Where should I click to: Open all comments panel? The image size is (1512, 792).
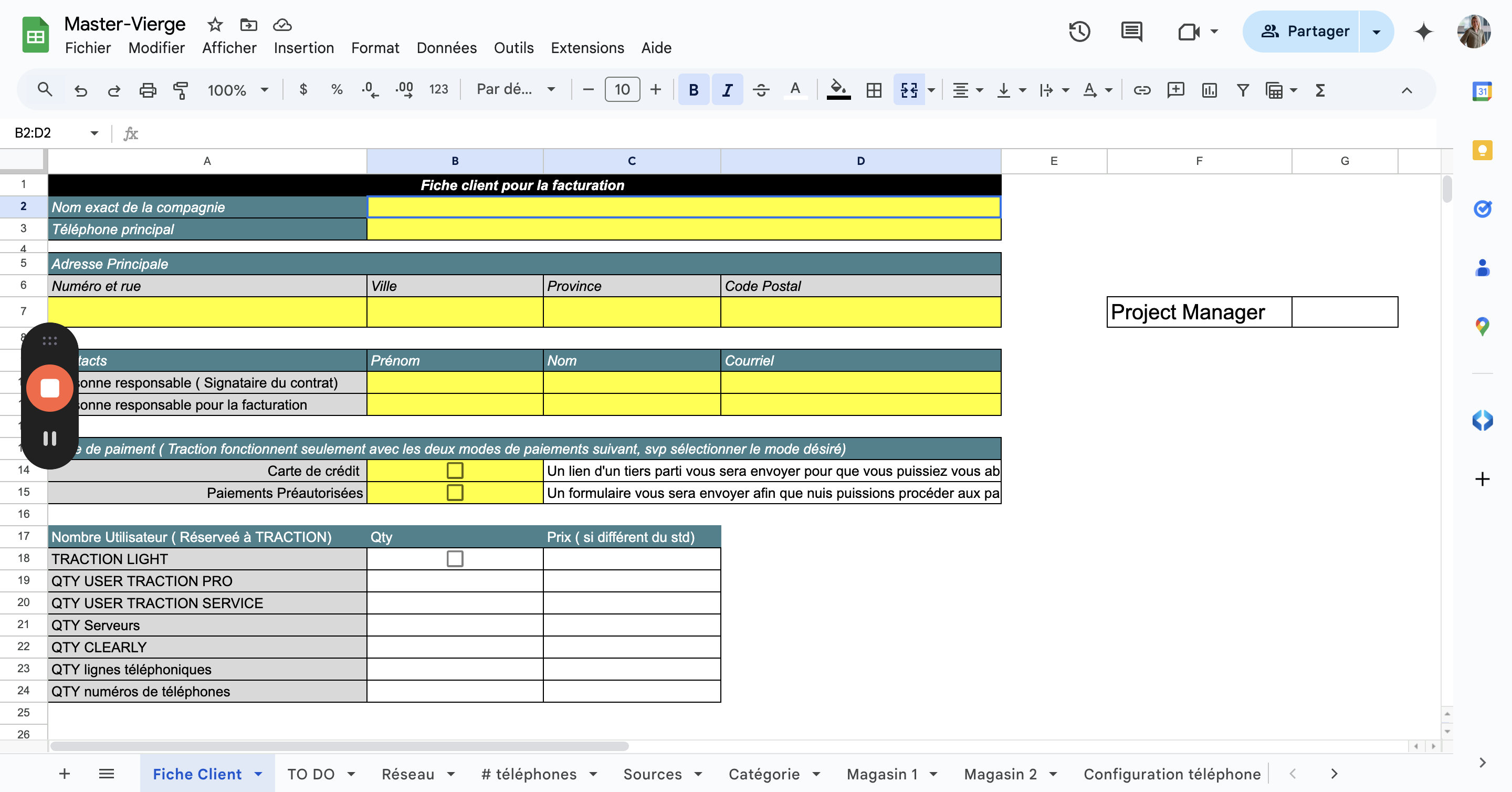(x=1131, y=31)
